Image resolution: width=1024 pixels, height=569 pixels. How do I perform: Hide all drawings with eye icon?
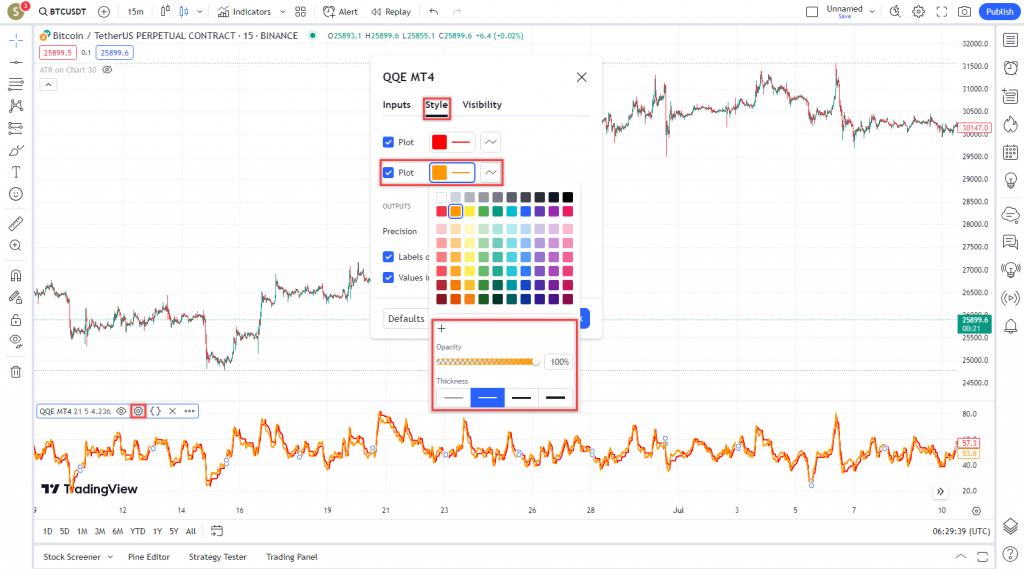pos(16,341)
